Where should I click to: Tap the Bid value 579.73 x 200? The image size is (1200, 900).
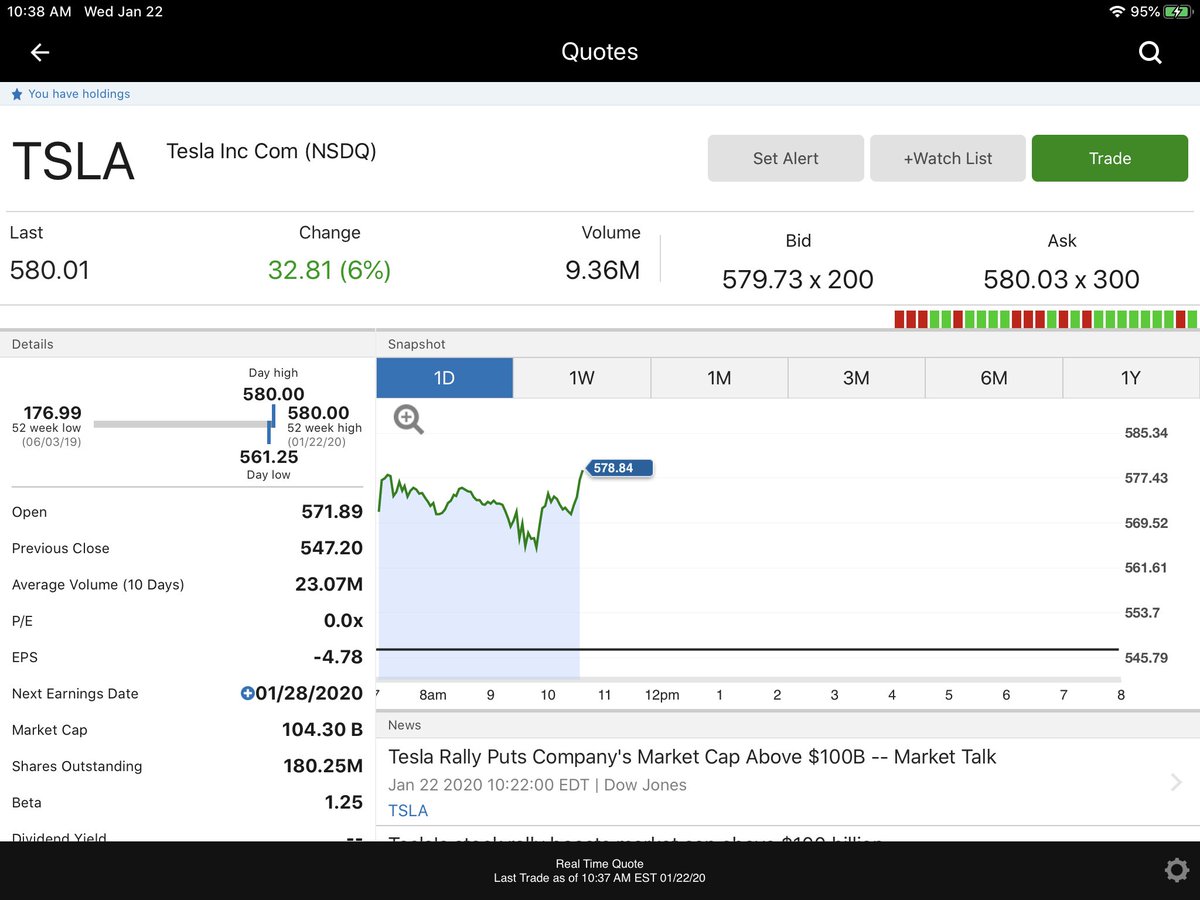pos(798,279)
